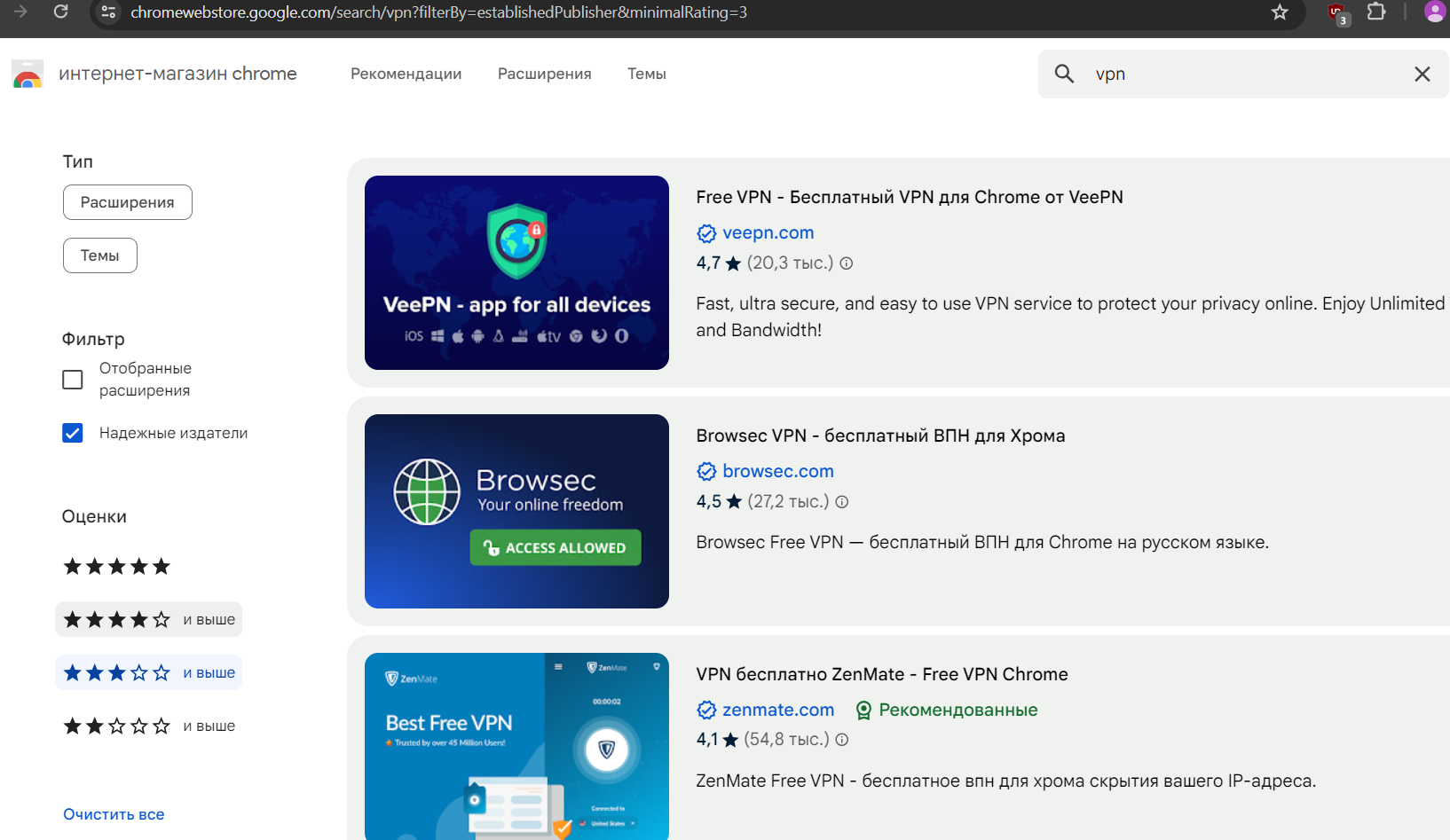This screenshot has height=840, width=1450.
Task: Click the VeePN promo thumbnail
Action: pyautogui.click(x=516, y=272)
